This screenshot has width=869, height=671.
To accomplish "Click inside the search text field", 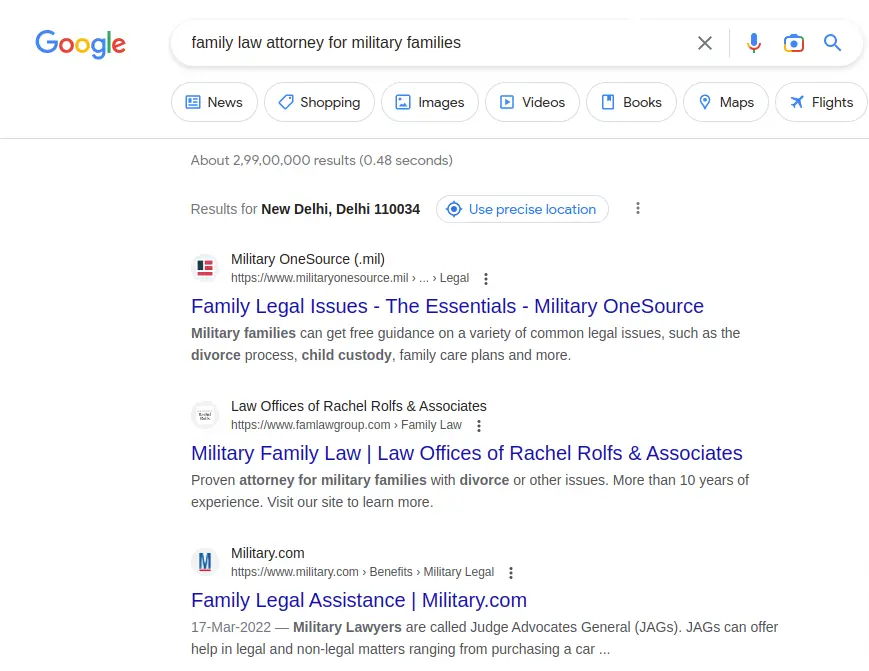I will pyautogui.click(x=432, y=43).
